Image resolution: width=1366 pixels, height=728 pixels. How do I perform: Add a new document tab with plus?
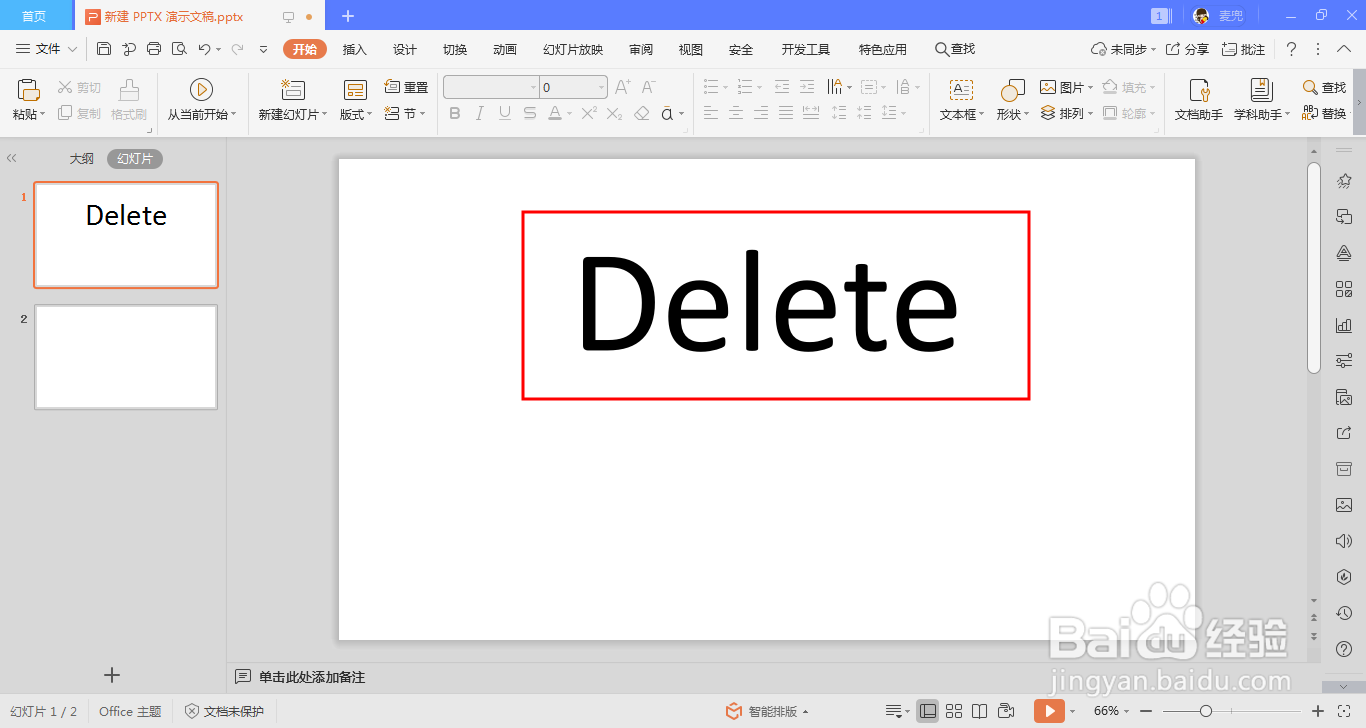point(348,16)
